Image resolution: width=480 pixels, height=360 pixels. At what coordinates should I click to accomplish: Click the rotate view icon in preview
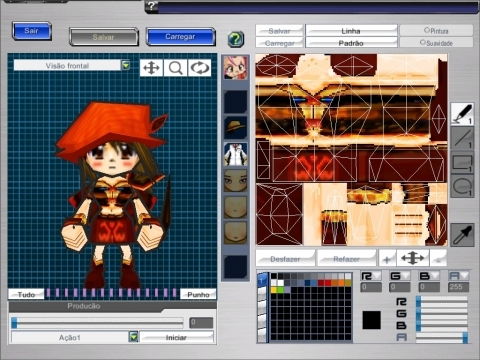[x=199, y=68]
